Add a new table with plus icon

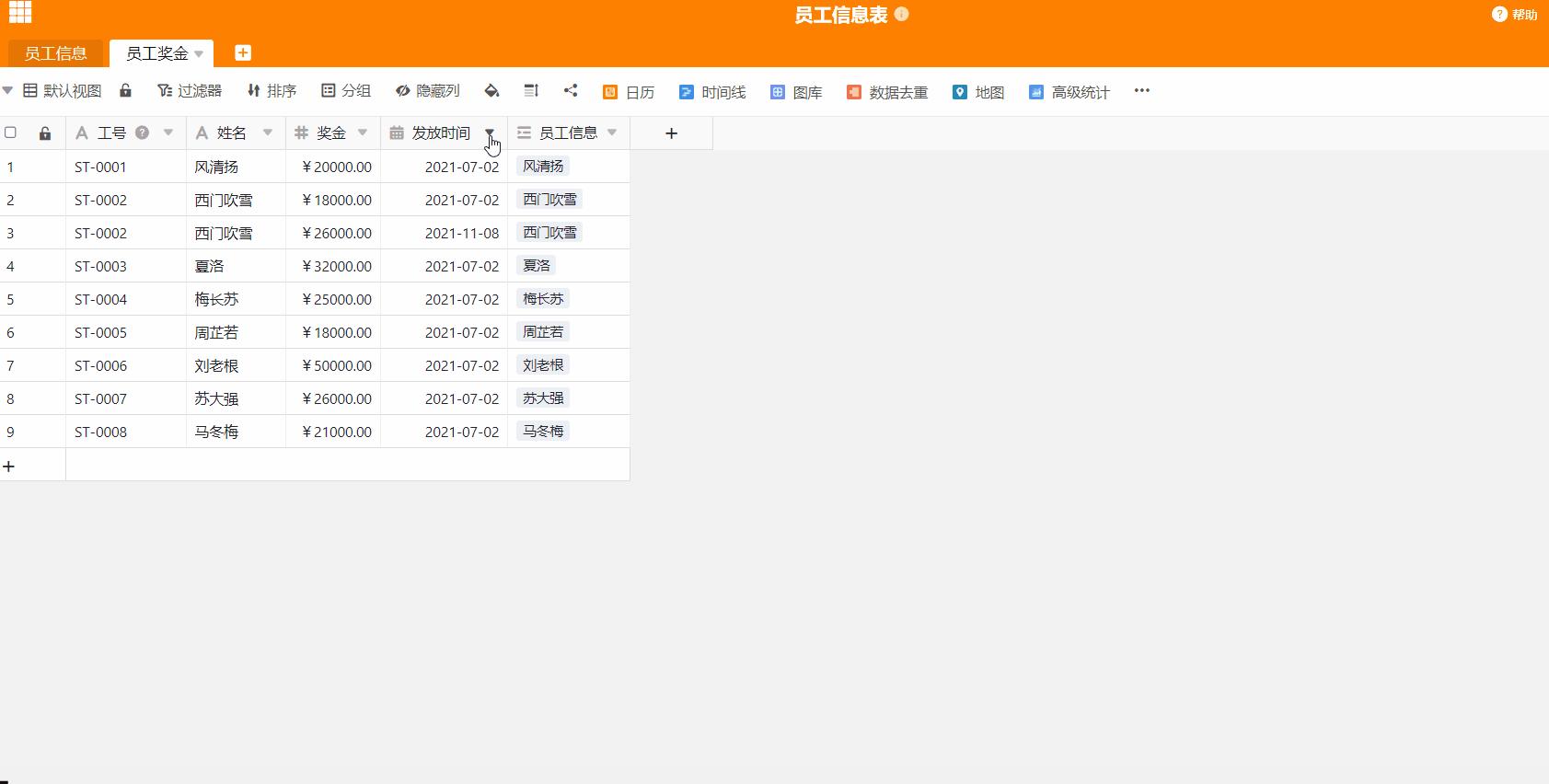pos(243,52)
